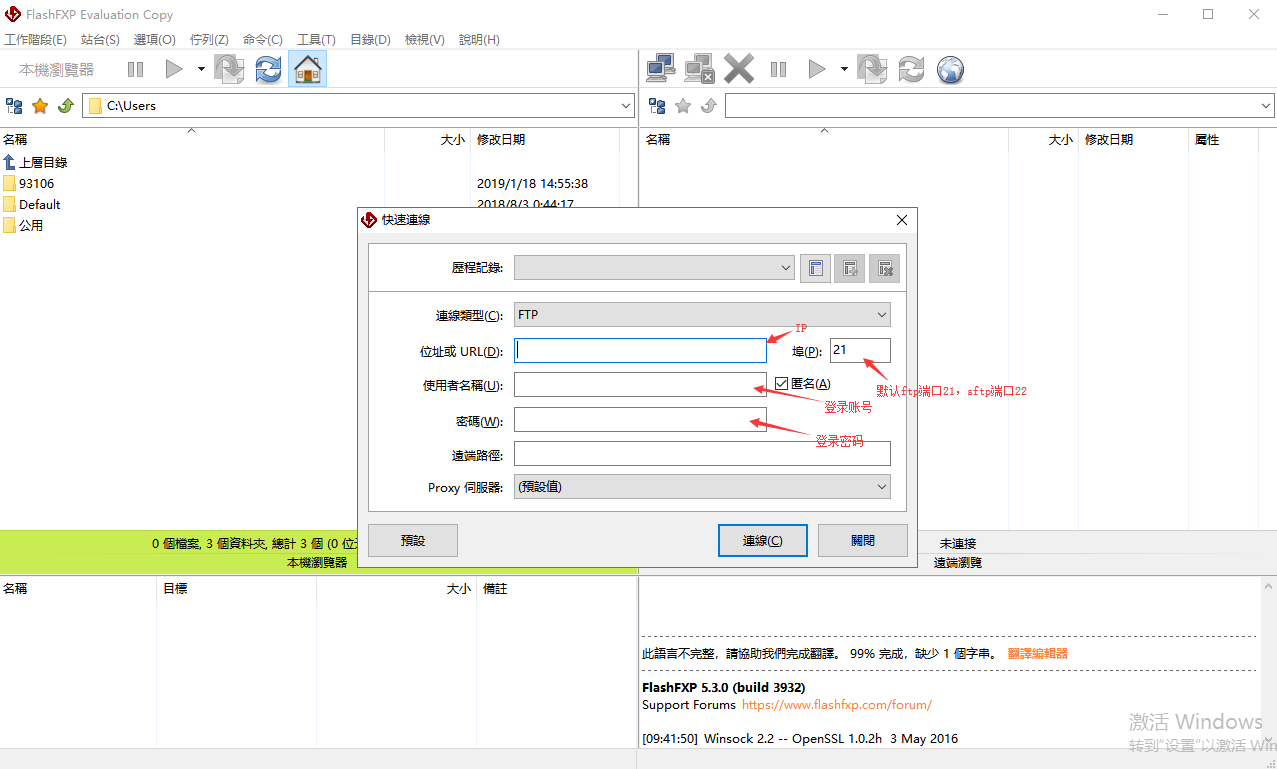Open the arrow beside the local play button

201,69
